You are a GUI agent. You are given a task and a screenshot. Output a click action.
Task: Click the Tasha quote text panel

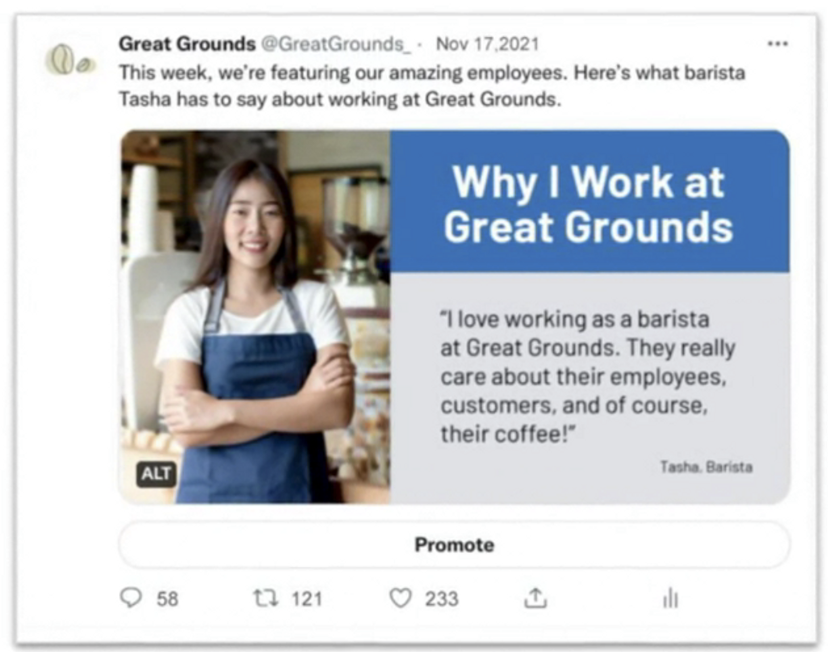[590, 388]
